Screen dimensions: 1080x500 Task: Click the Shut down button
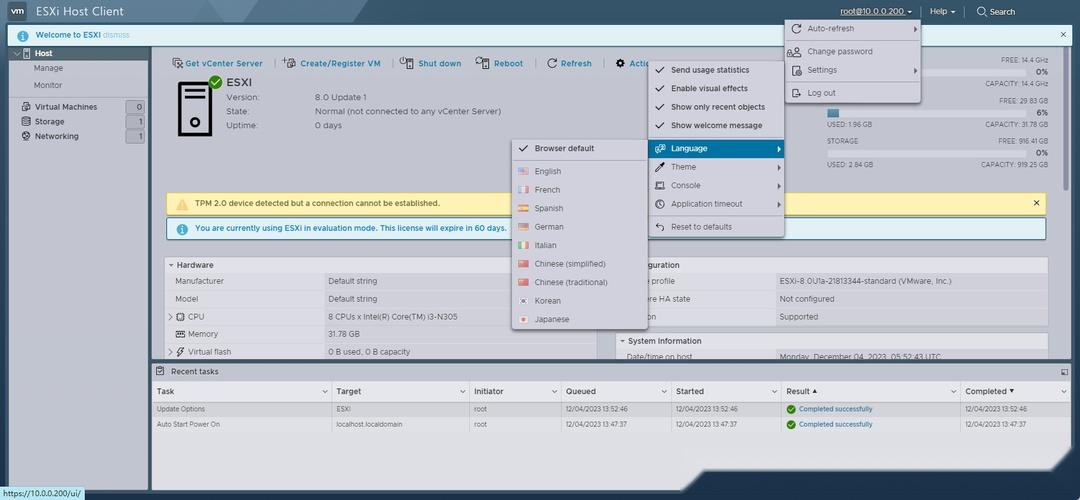tap(431, 63)
